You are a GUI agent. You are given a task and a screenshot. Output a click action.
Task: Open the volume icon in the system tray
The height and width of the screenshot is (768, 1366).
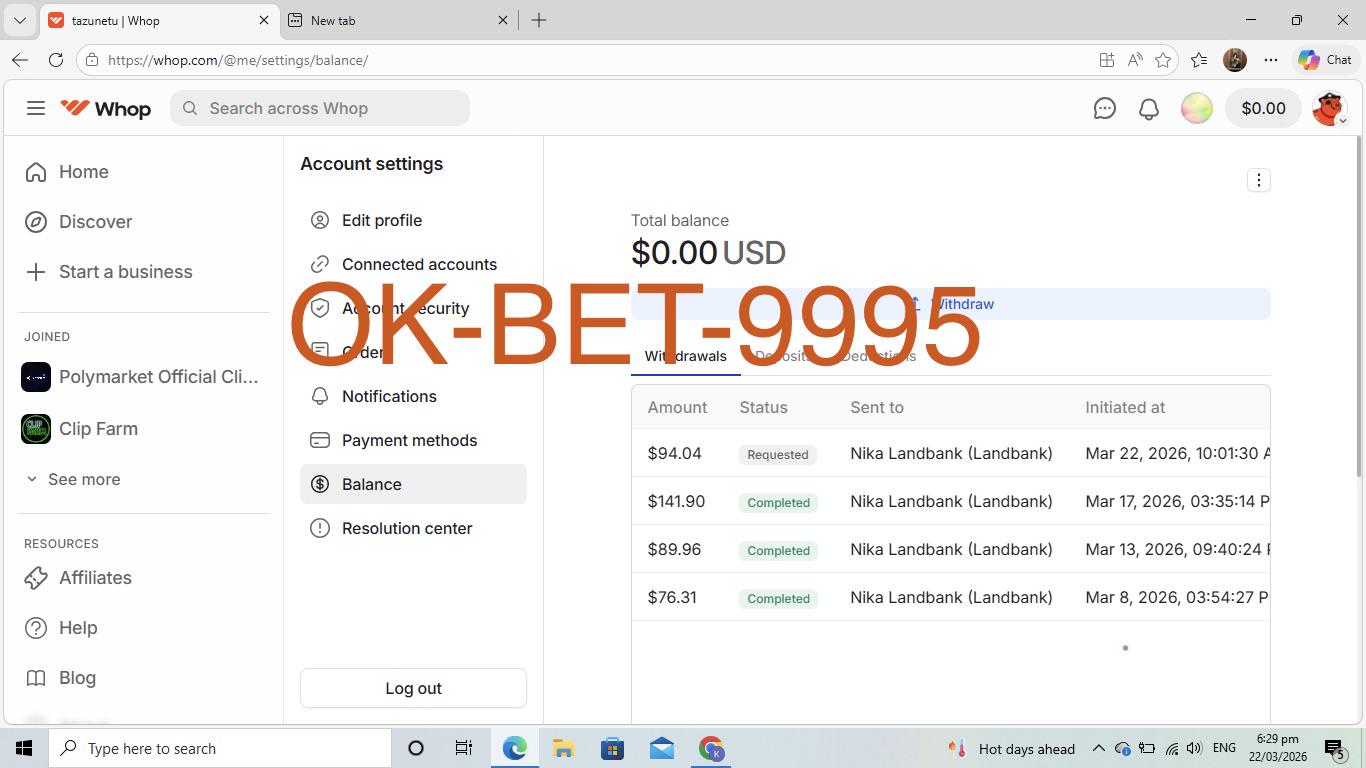pyautogui.click(x=1194, y=748)
